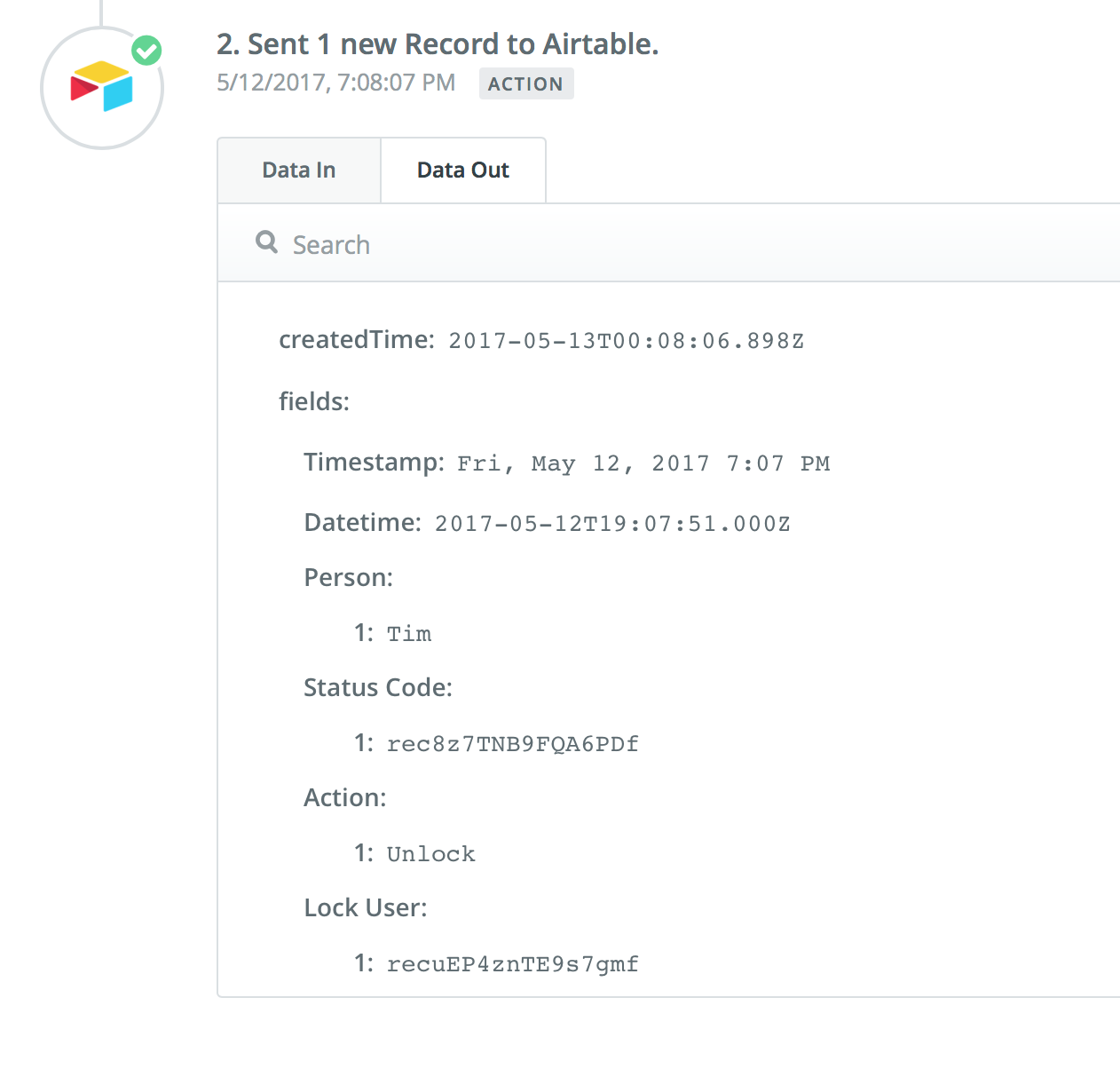This screenshot has height=1069, width=1120.
Task: Click the Status Code key label
Action: (x=378, y=687)
